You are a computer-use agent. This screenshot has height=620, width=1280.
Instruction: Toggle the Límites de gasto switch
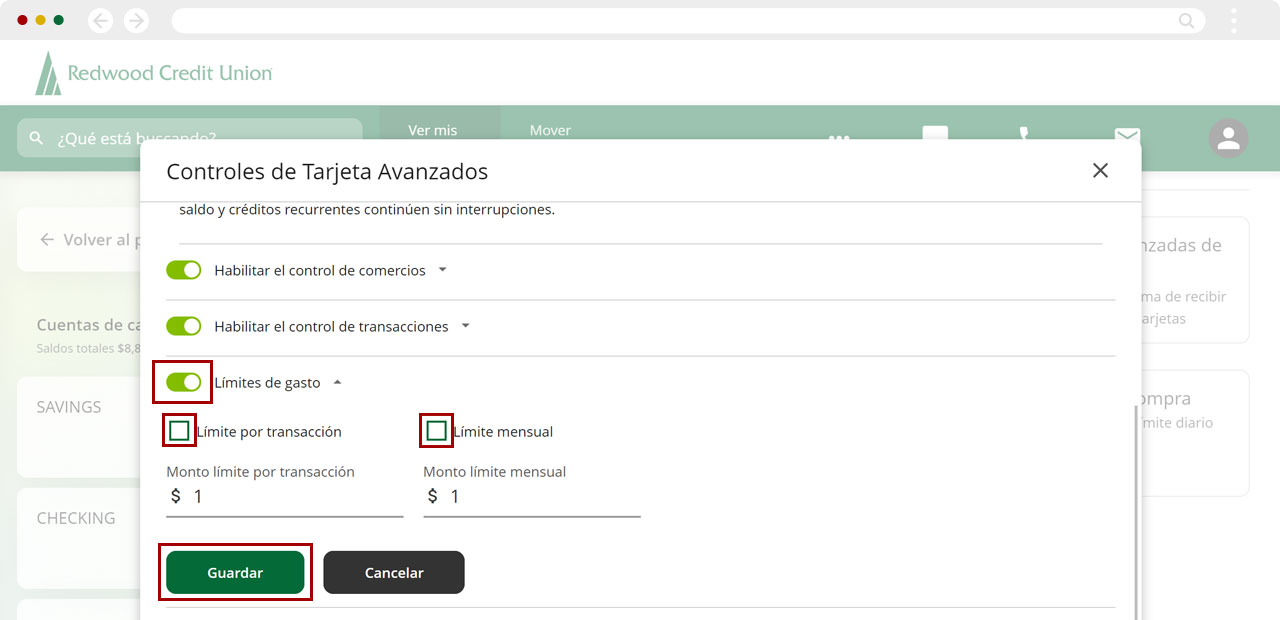(x=184, y=382)
